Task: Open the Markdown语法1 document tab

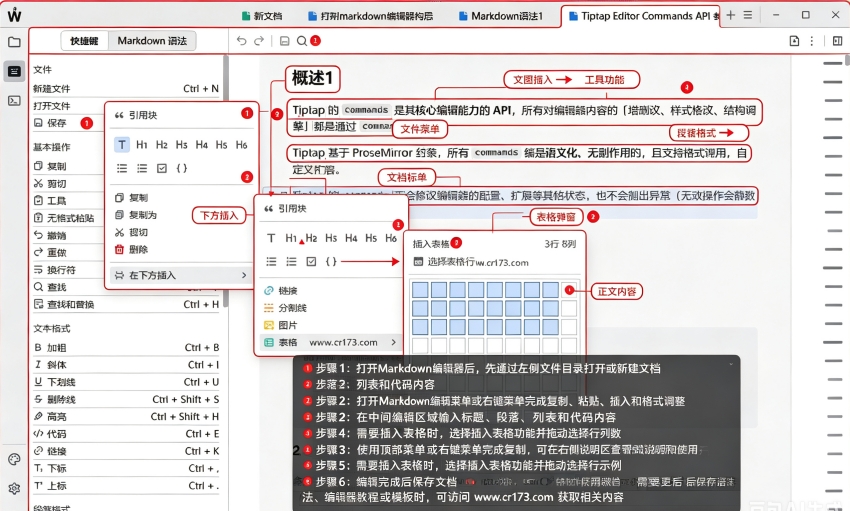Action: [x=500, y=16]
